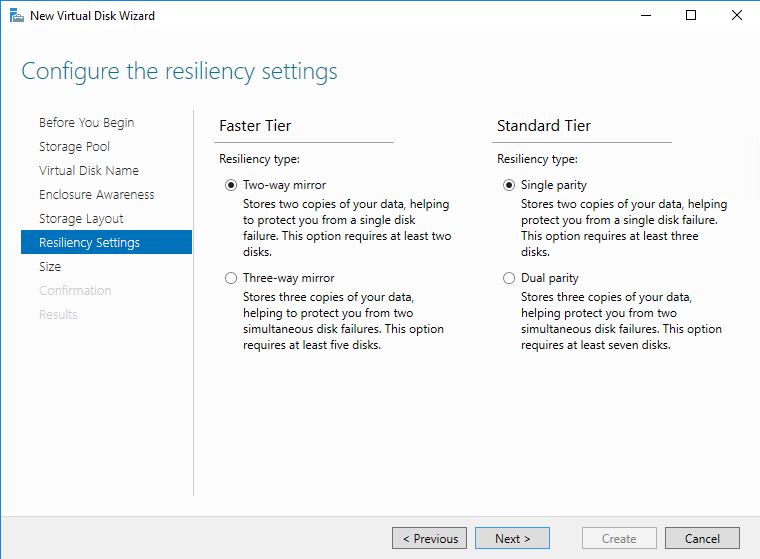
Task: Open the Storage Pool step
Action: tap(74, 146)
